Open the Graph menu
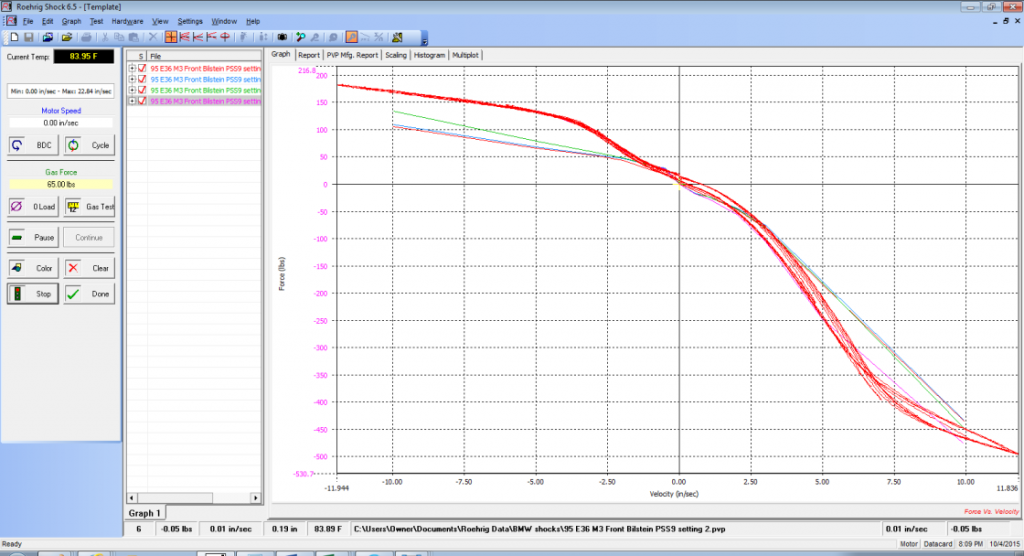Image resolution: width=1024 pixels, height=556 pixels. click(71, 22)
